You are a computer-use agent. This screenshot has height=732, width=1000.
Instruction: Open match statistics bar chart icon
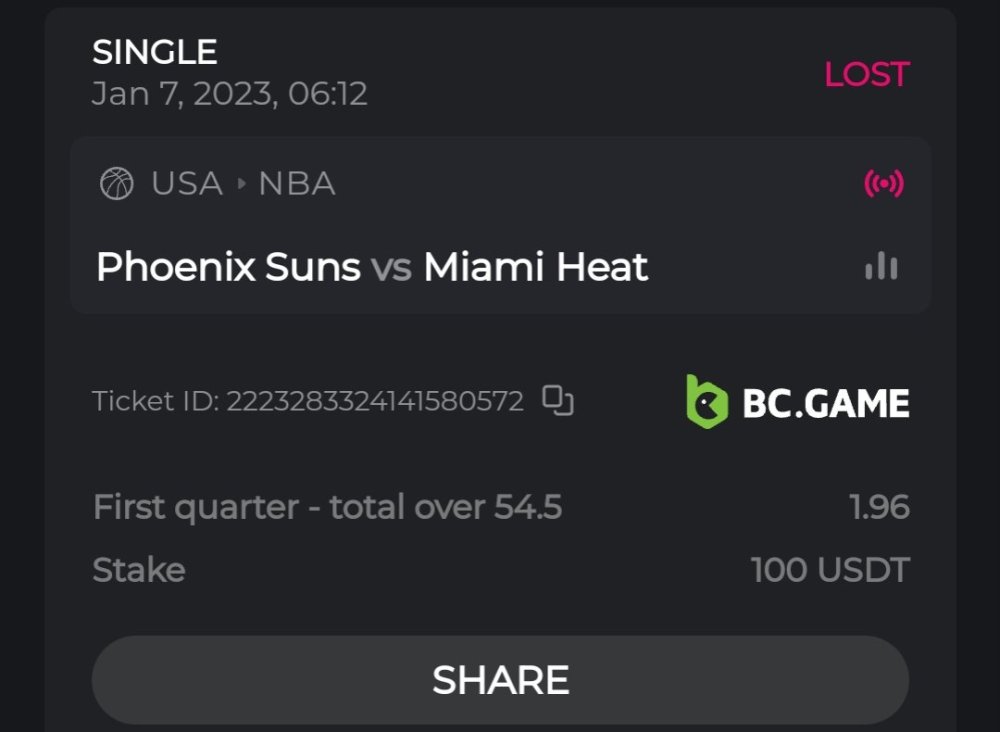(881, 266)
